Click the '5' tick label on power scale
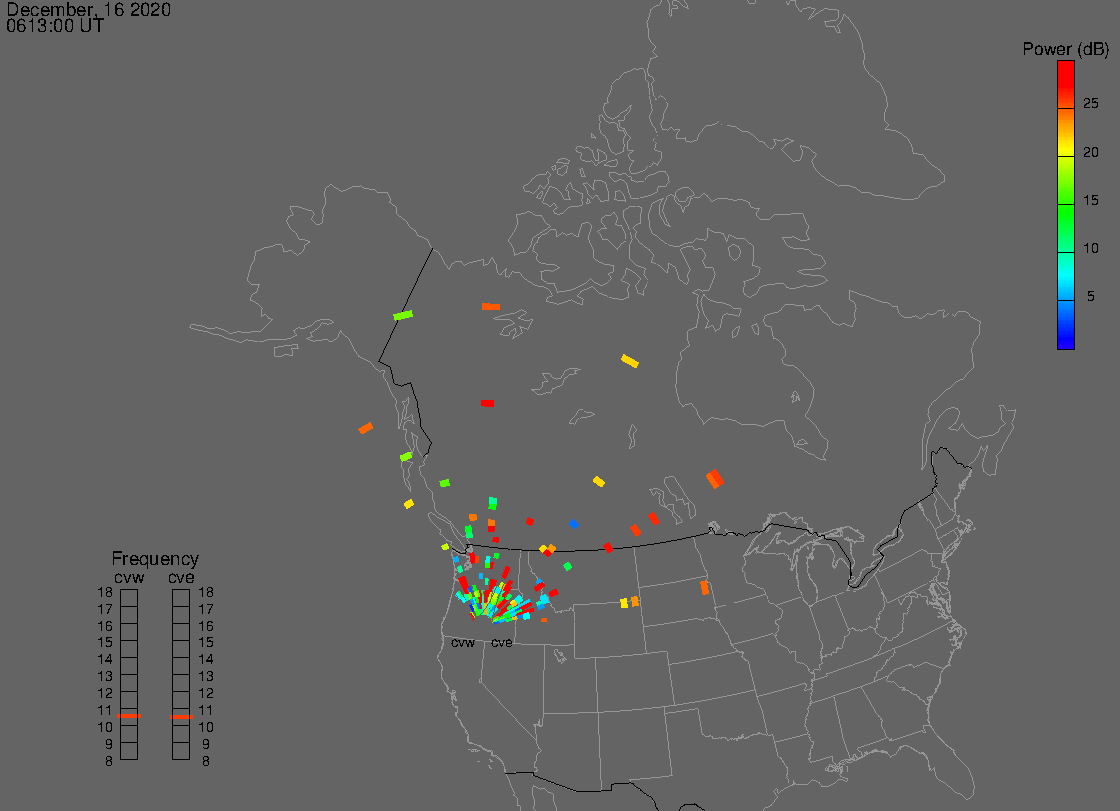1120x811 pixels. (x=1091, y=297)
